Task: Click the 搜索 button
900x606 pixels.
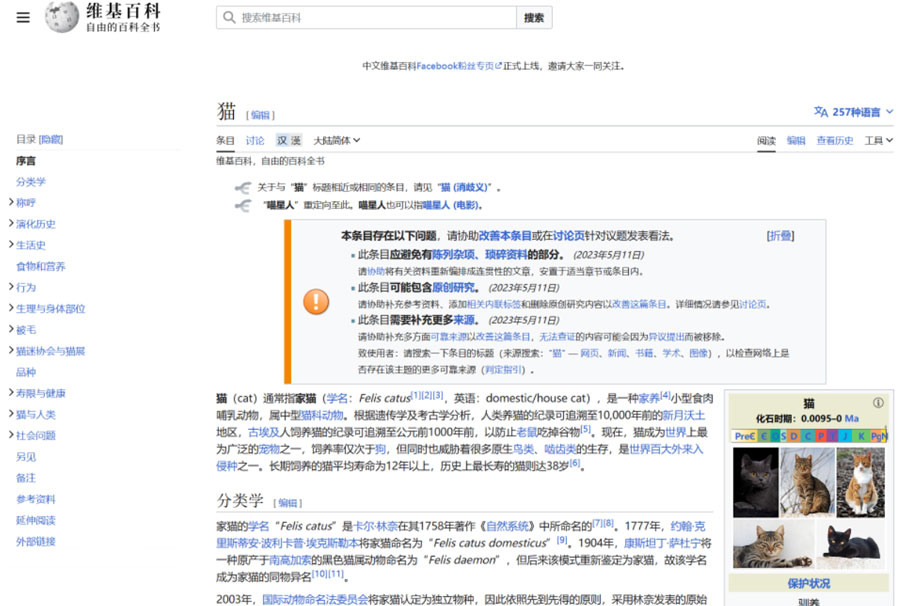Action: point(534,18)
